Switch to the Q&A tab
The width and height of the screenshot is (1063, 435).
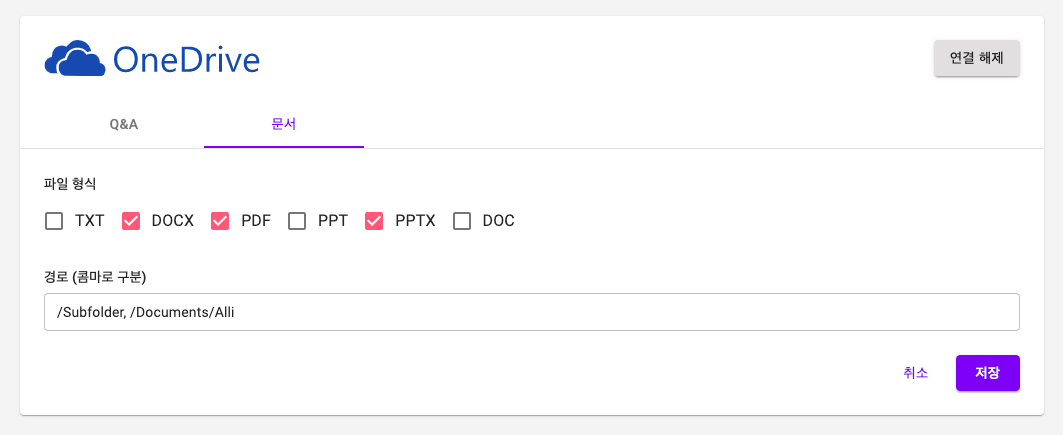pos(124,125)
